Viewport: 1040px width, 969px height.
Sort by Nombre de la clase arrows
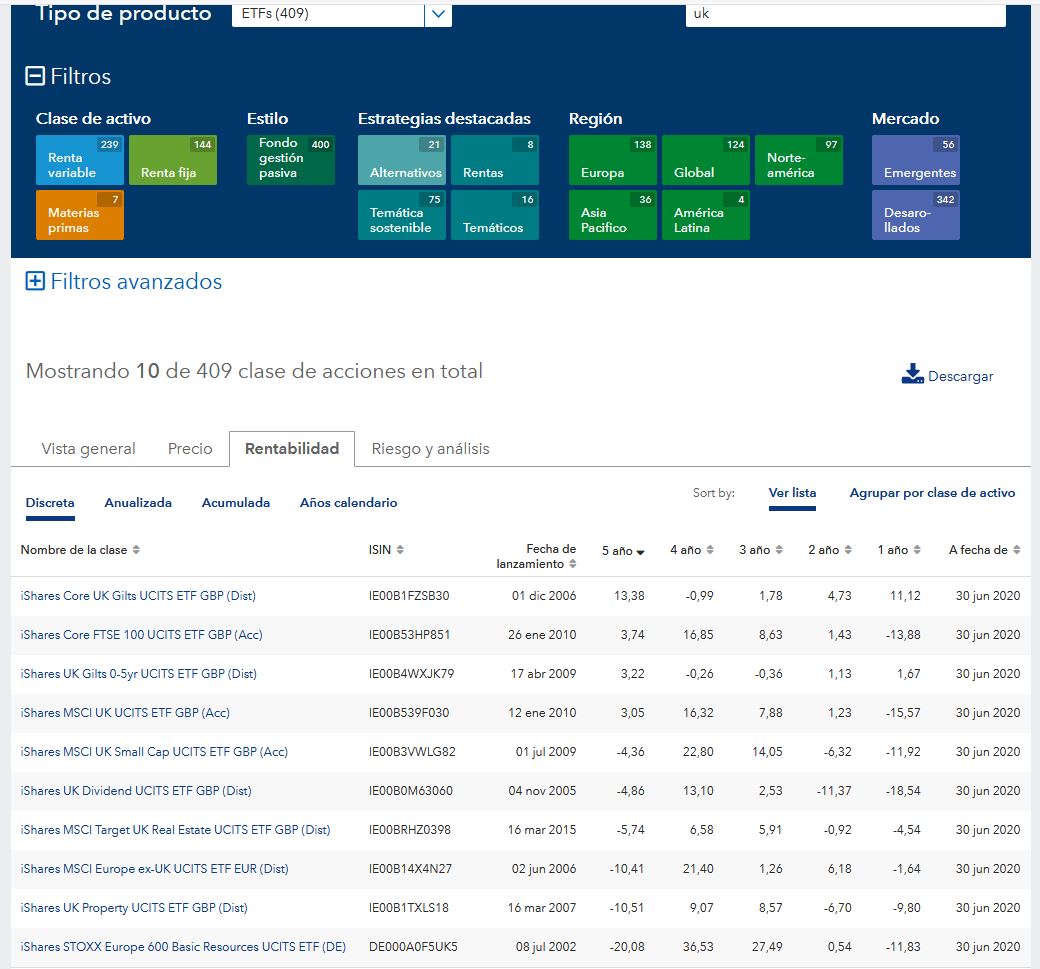(136, 550)
